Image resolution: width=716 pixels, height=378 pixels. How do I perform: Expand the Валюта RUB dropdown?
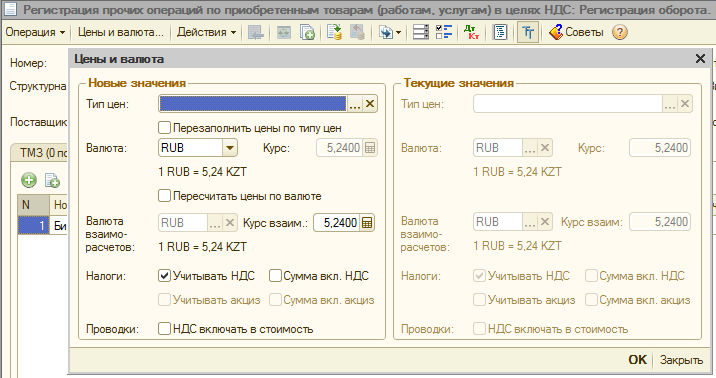[x=230, y=148]
